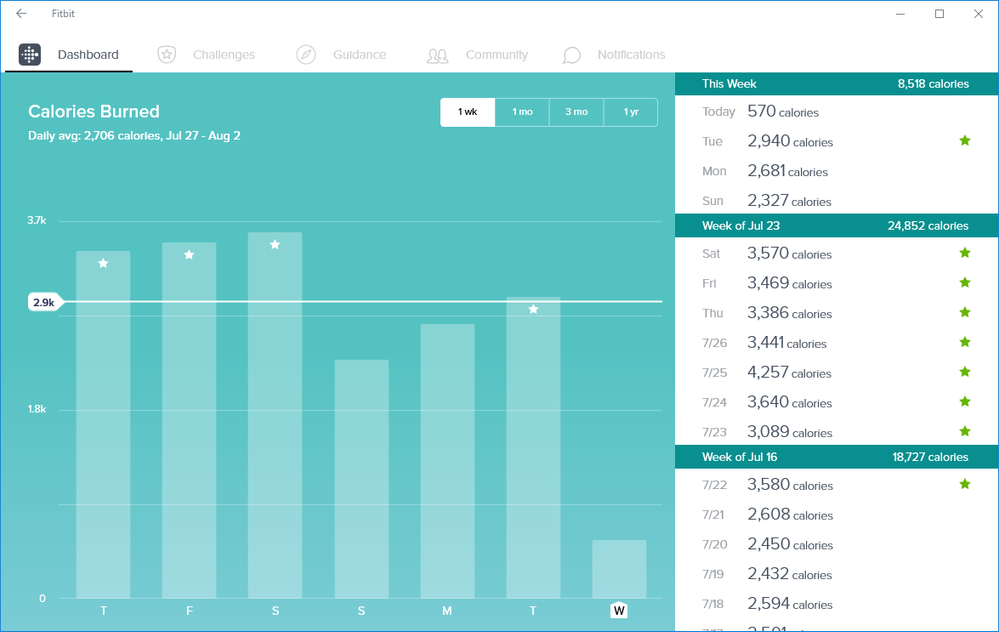Click the Week of Jul 16 header

[x=837, y=457]
